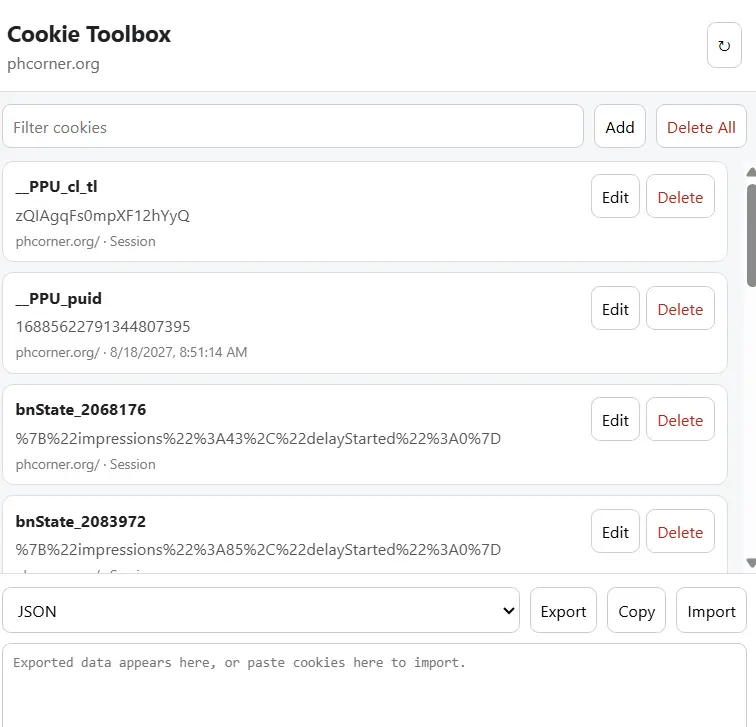756x727 pixels.
Task: Click the scrollbar up arrow
Action: pos(751,172)
